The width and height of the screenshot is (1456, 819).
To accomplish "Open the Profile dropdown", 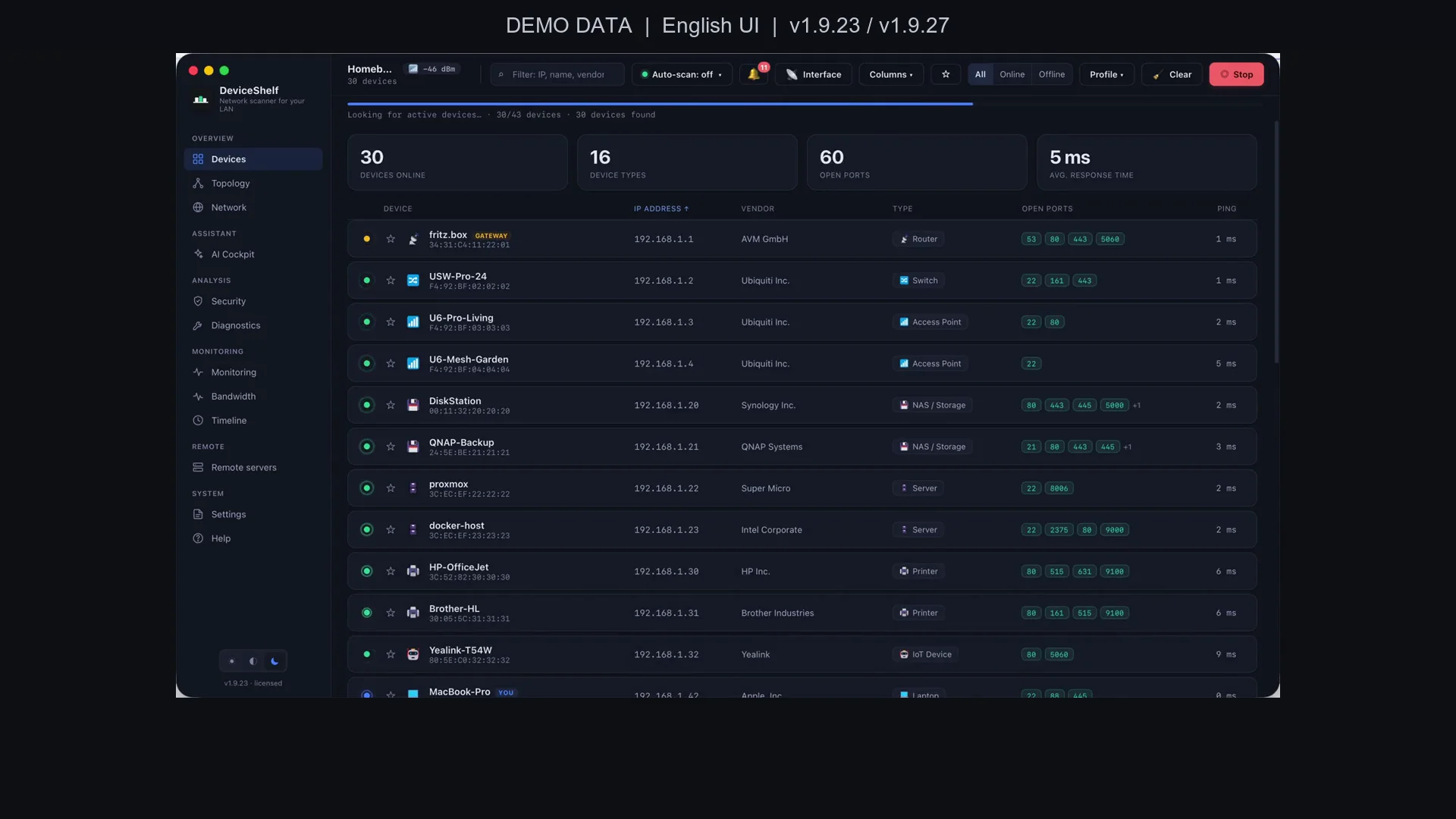I will (1106, 74).
